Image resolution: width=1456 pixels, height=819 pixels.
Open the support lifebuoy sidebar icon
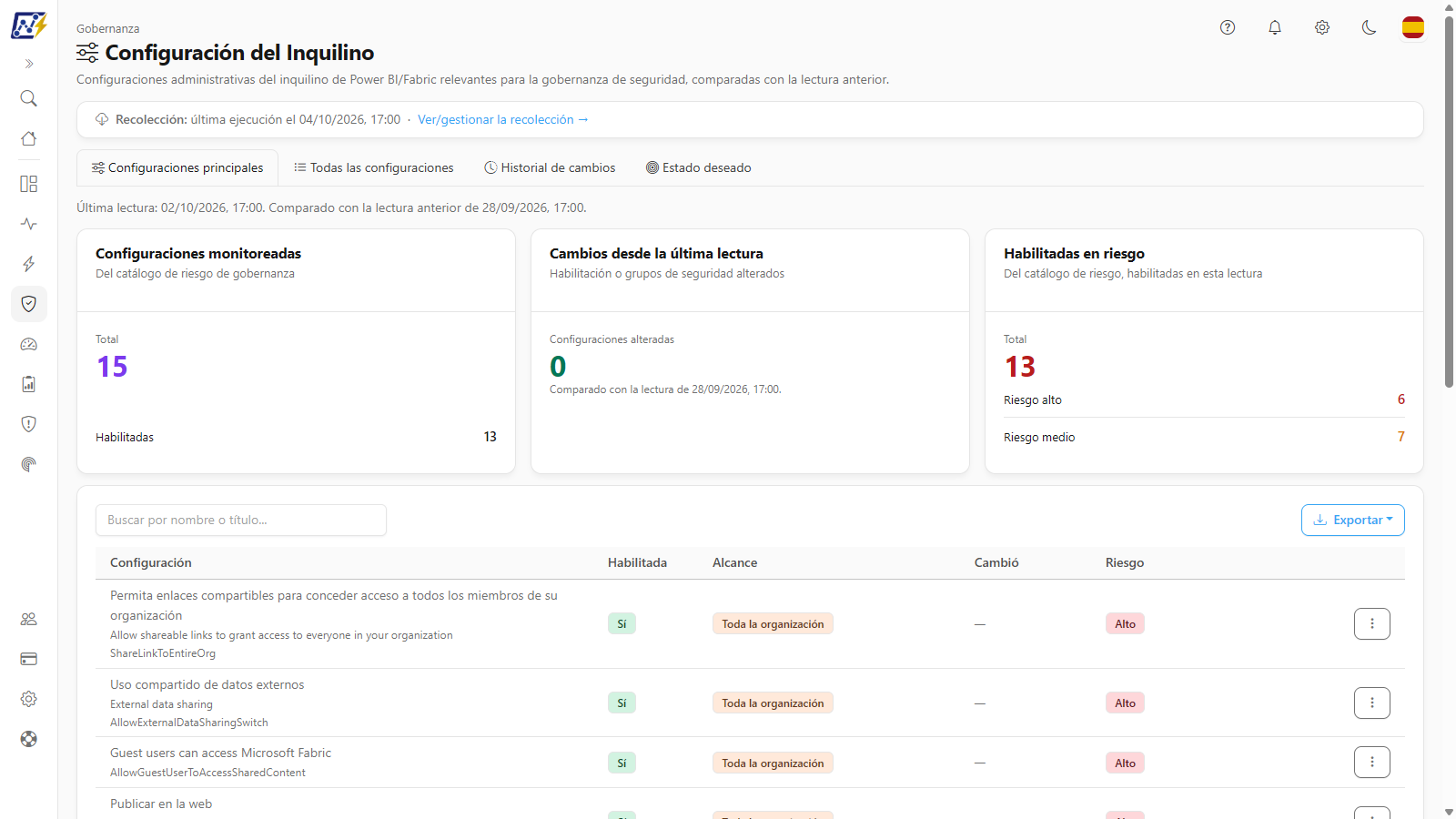29,739
